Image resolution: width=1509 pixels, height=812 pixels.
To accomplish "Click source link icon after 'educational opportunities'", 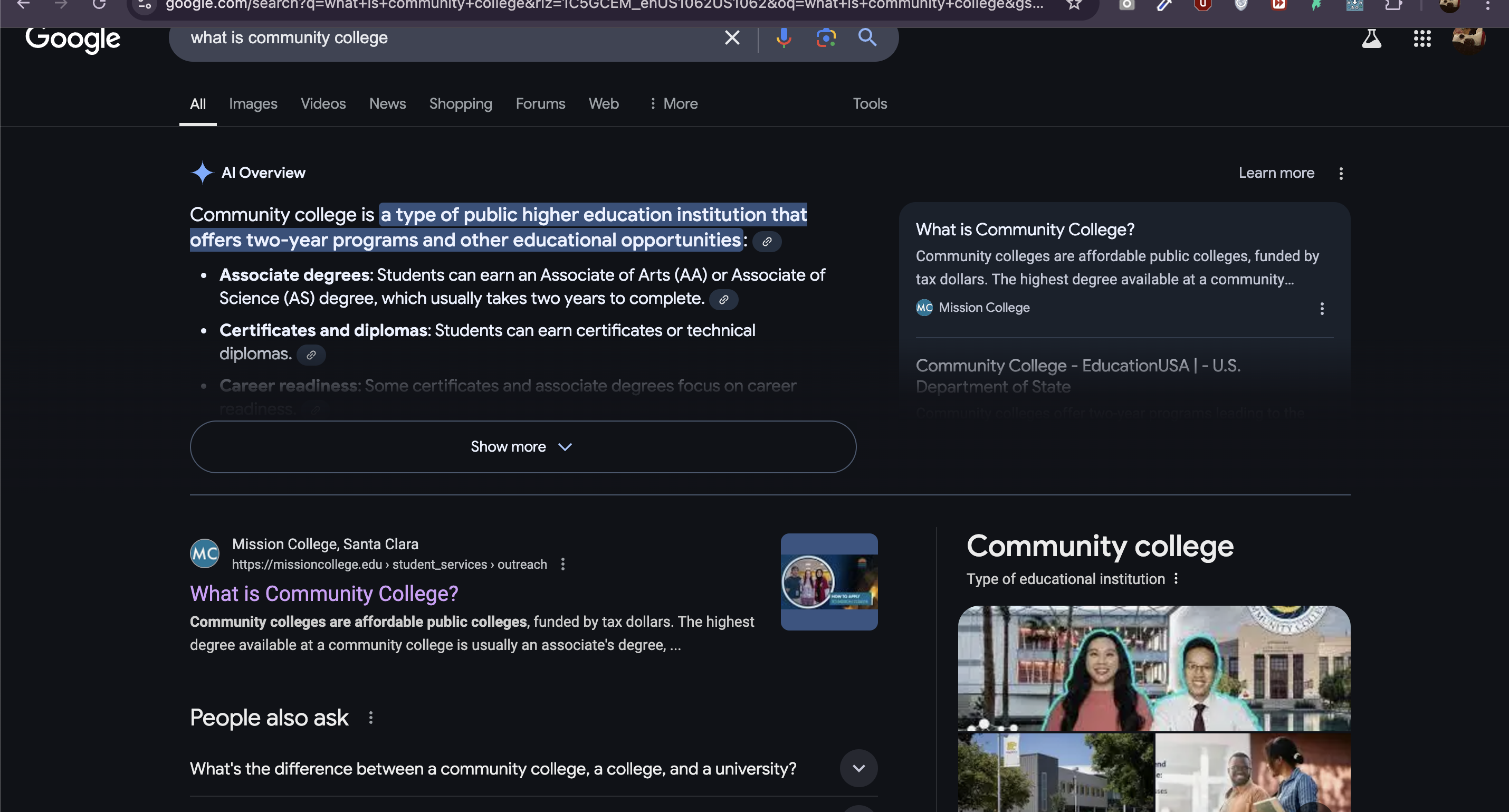I will (x=766, y=241).
